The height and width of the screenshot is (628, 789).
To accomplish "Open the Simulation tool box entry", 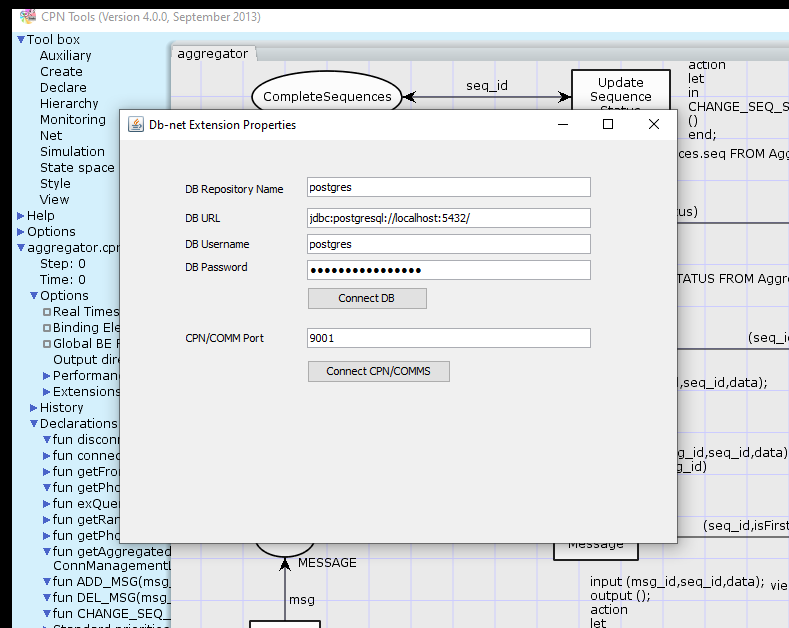I will point(72,151).
